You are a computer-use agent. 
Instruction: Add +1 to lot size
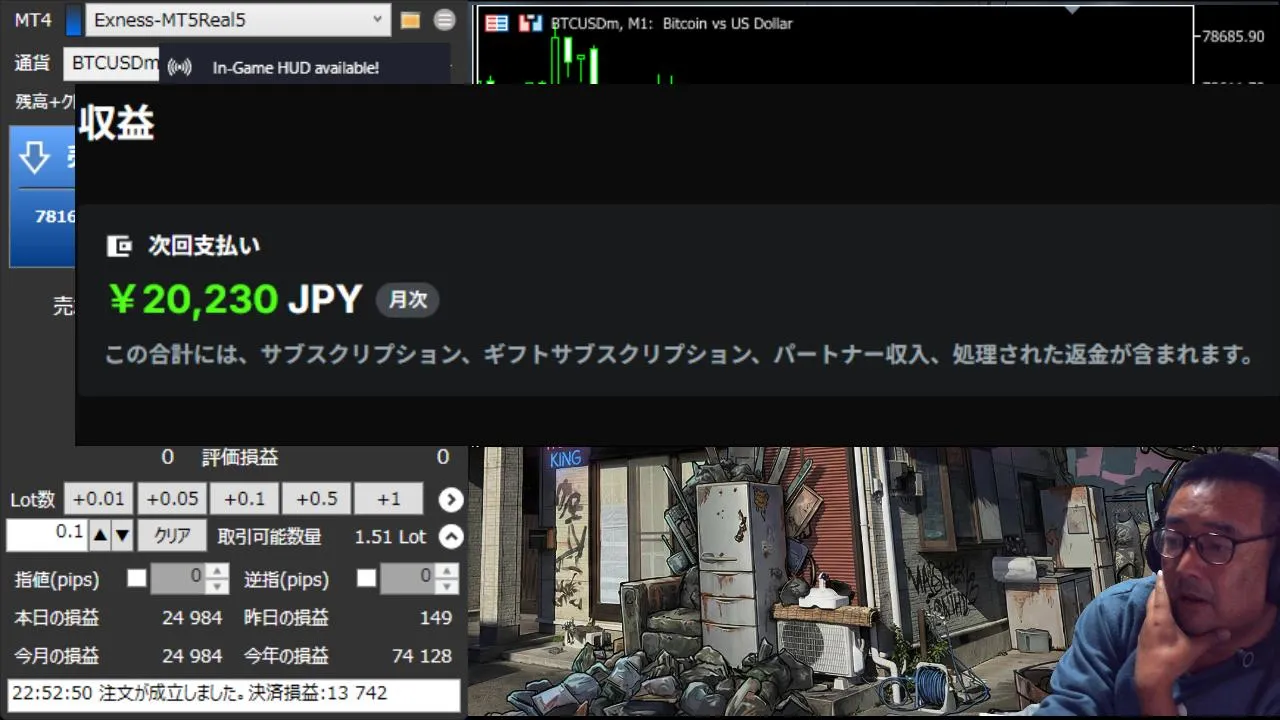tap(389, 499)
